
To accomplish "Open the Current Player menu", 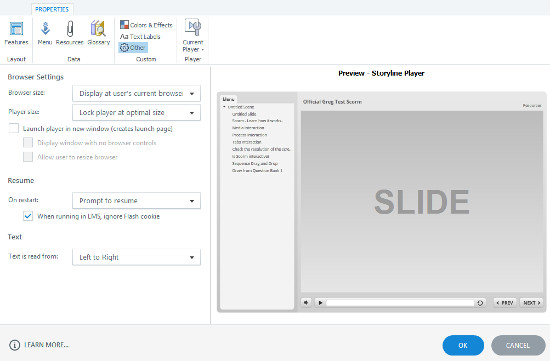I will click(193, 36).
